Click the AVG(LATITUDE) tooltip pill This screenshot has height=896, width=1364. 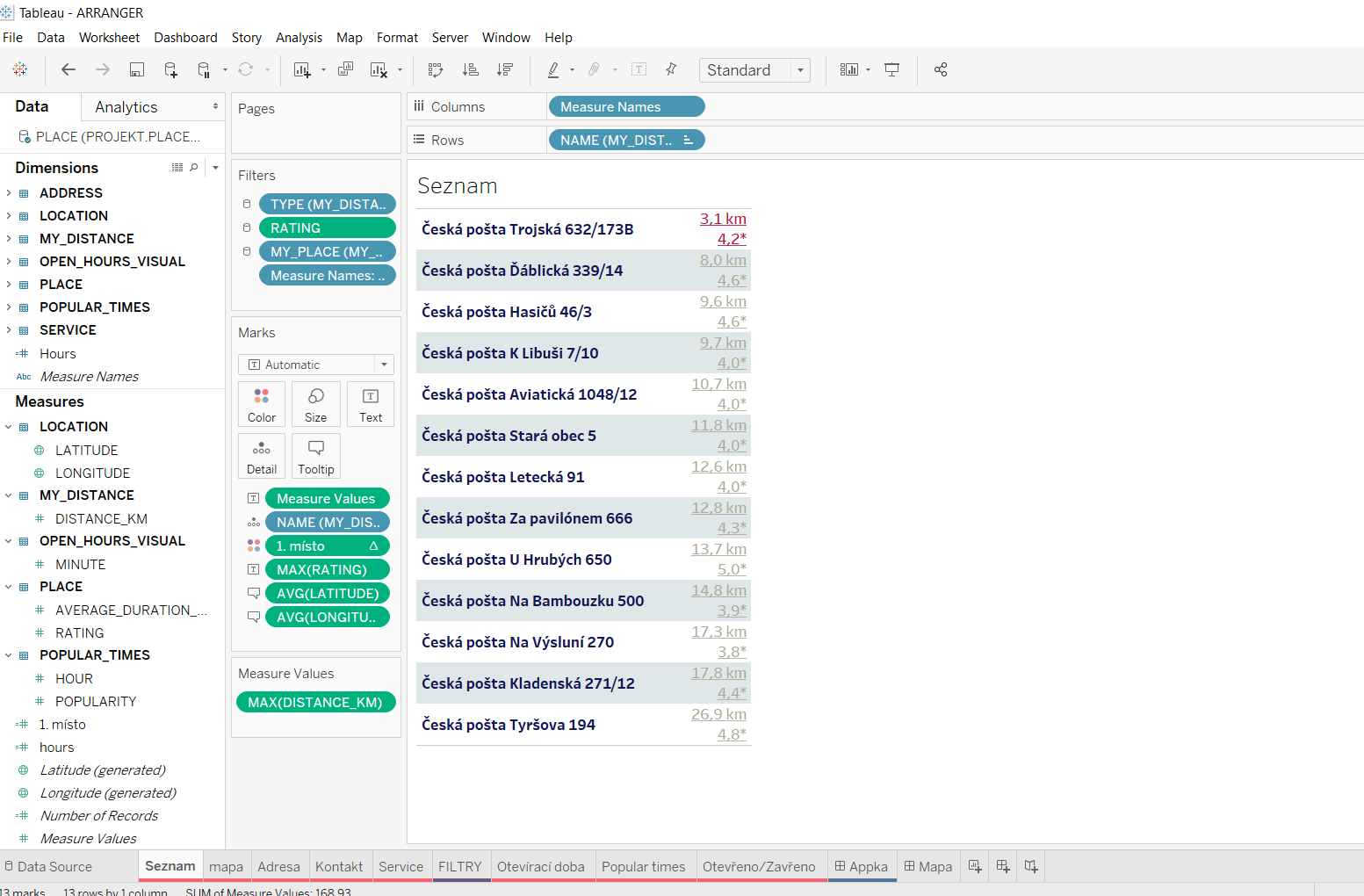(x=328, y=593)
